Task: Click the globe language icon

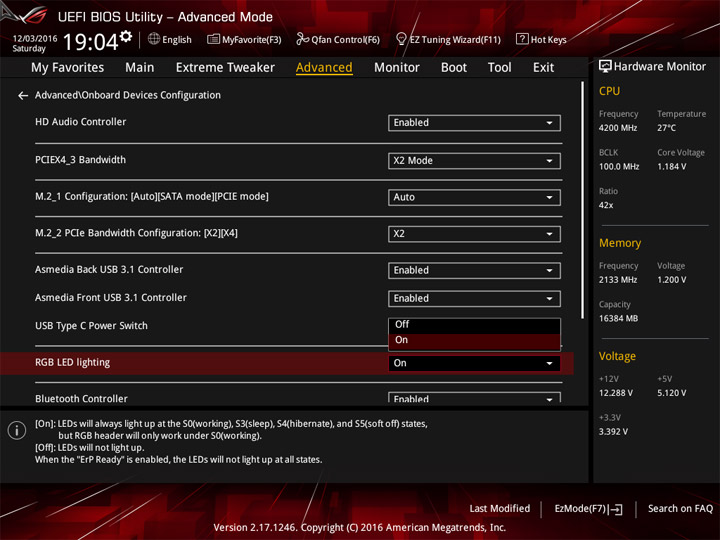Action: click(154, 39)
